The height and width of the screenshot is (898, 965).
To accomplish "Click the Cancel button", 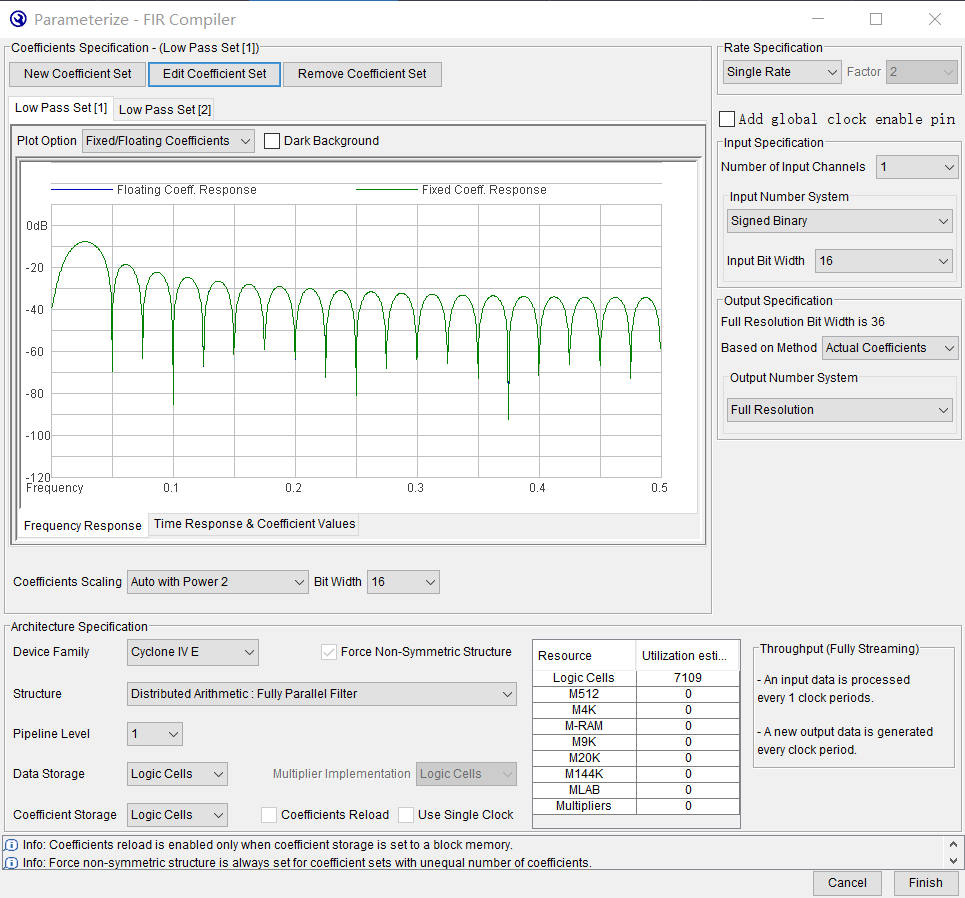I will click(x=847, y=883).
